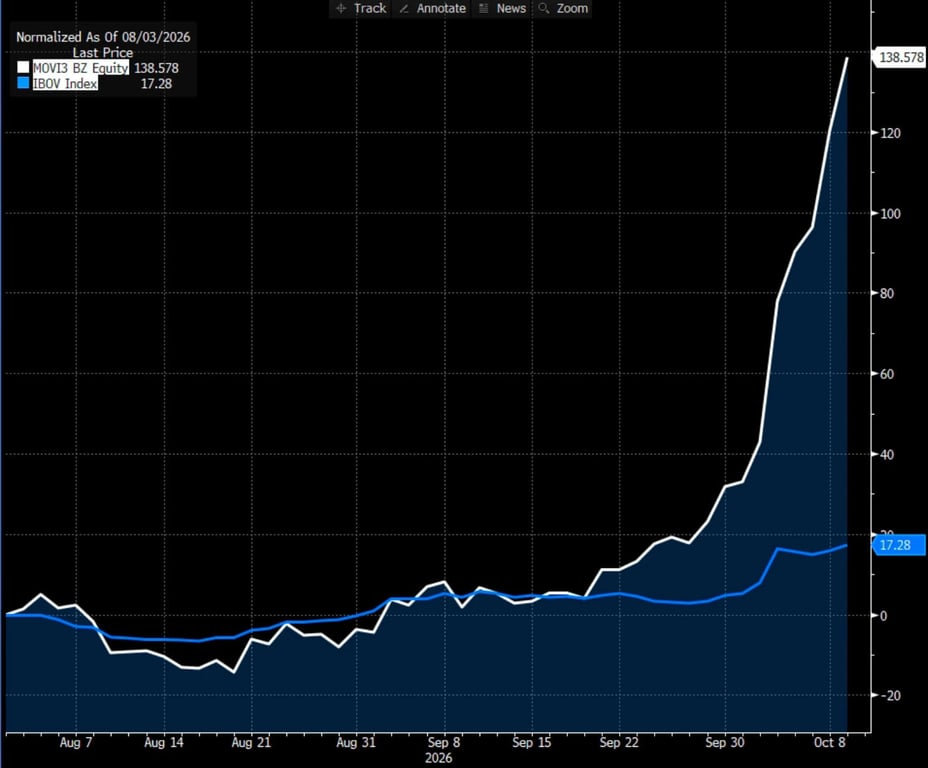Click the 80 y-axis label

tap(887, 293)
